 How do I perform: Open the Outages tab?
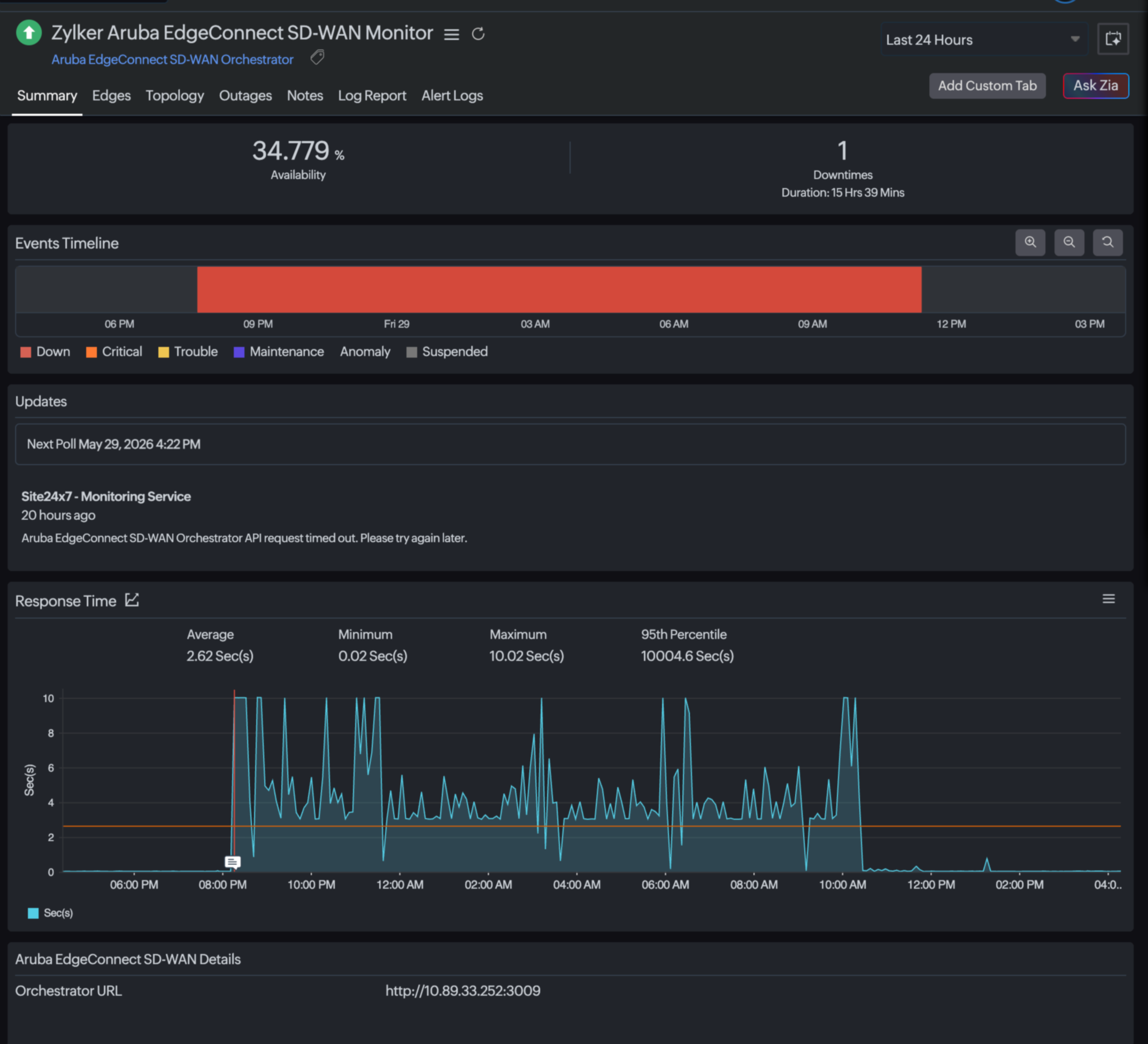(x=245, y=96)
